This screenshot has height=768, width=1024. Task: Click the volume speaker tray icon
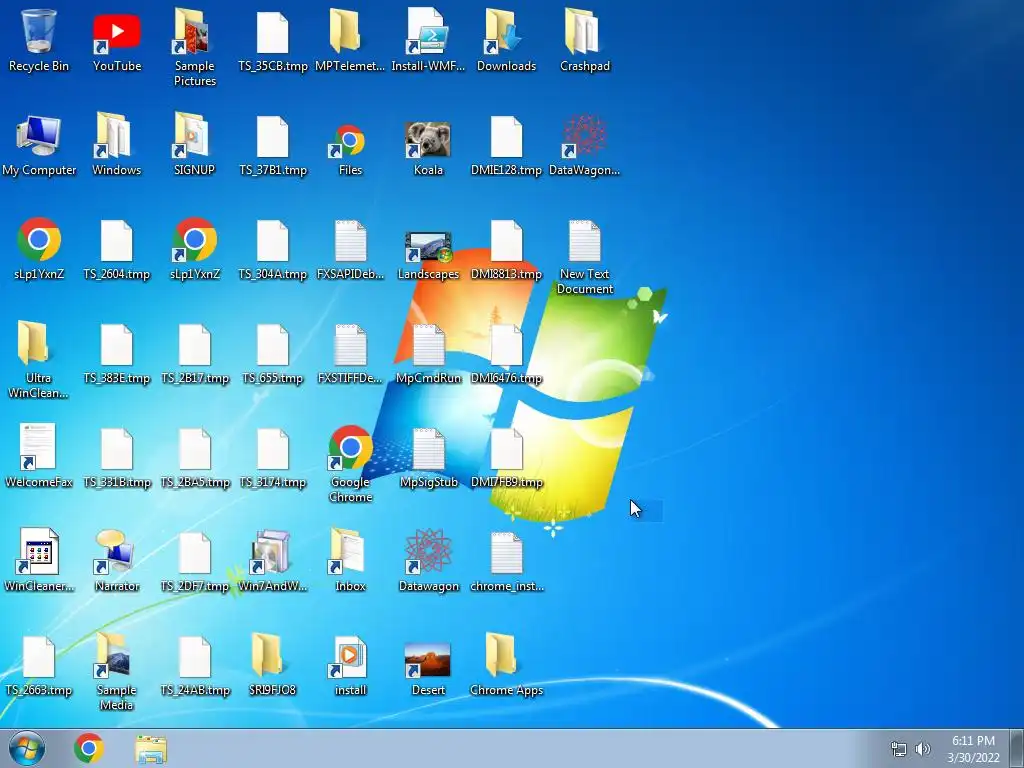[x=922, y=749]
